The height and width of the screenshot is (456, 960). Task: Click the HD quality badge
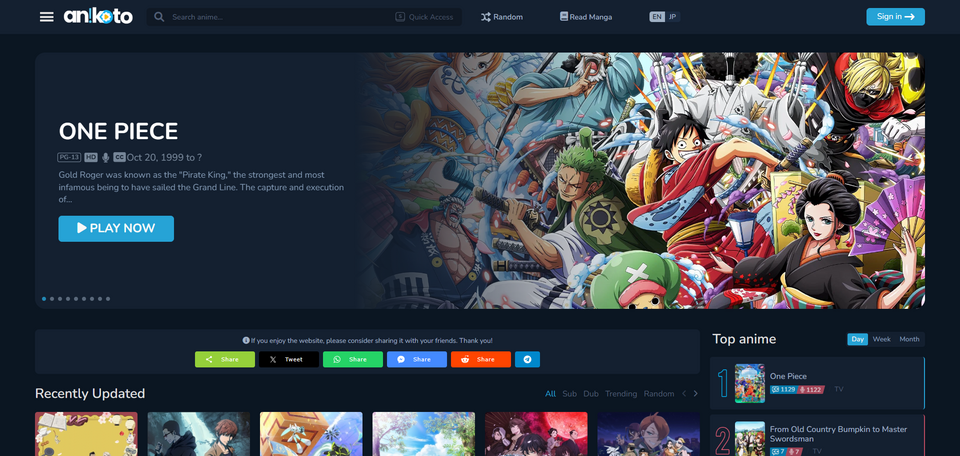pyautogui.click(x=91, y=157)
